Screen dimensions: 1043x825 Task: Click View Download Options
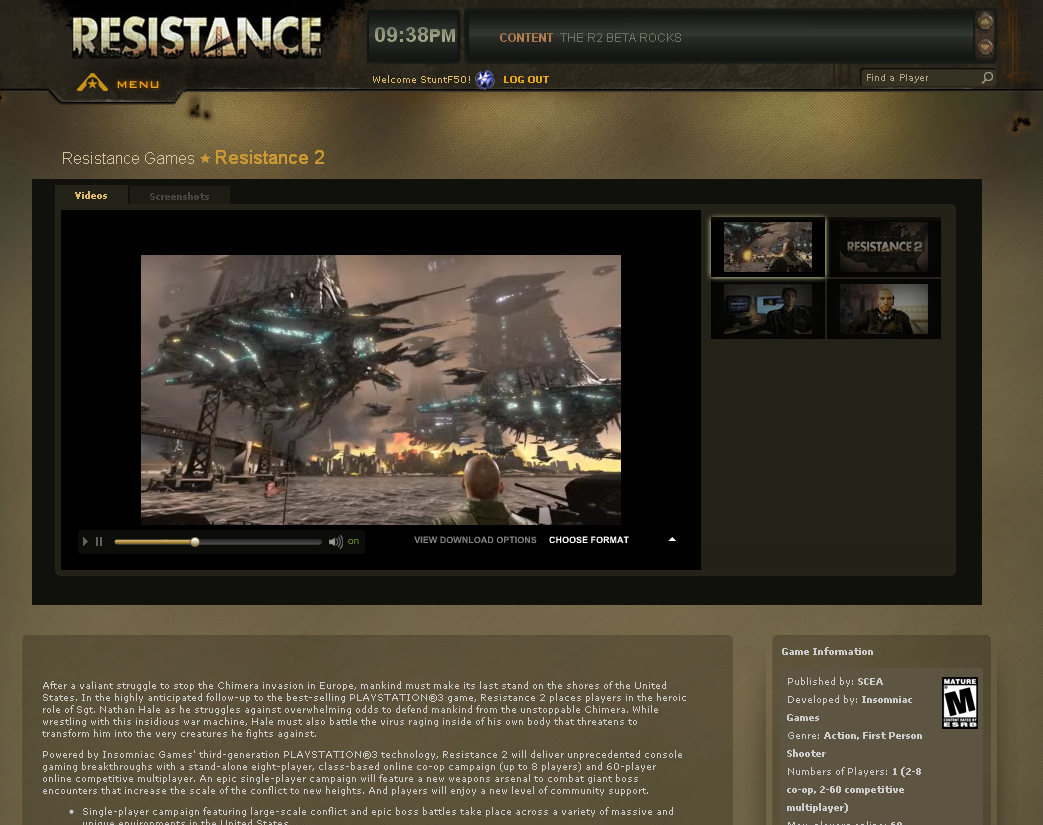[475, 540]
